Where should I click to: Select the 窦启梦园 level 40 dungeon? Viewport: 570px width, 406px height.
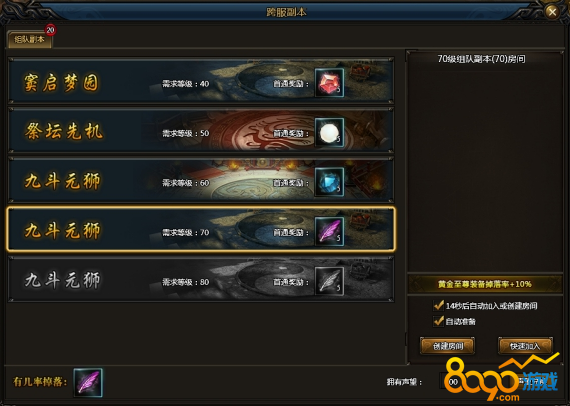(x=201, y=81)
